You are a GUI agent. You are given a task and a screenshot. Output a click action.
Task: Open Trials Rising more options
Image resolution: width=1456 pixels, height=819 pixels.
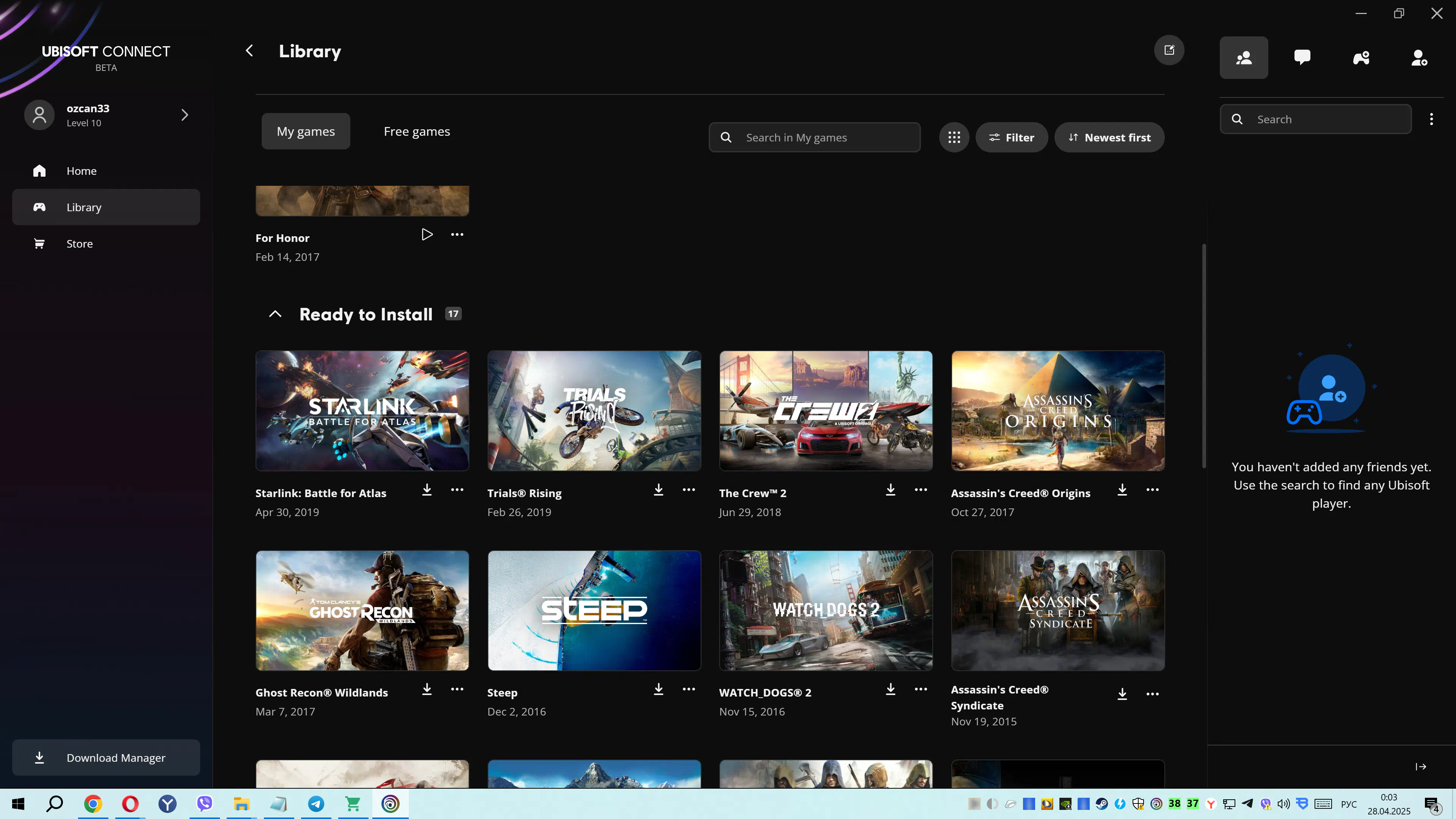click(x=689, y=490)
